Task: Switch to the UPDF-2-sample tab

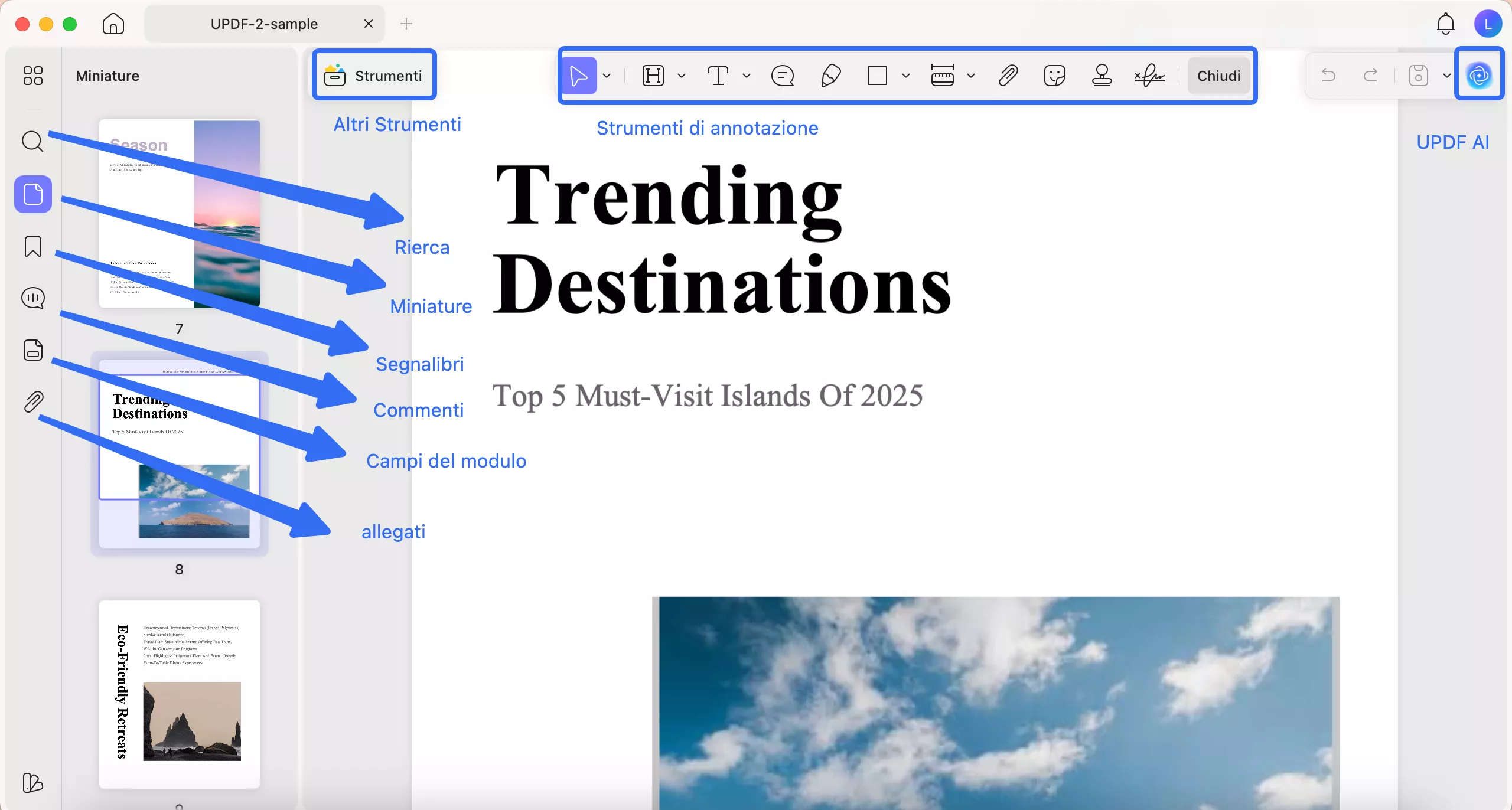Action: pos(264,24)
